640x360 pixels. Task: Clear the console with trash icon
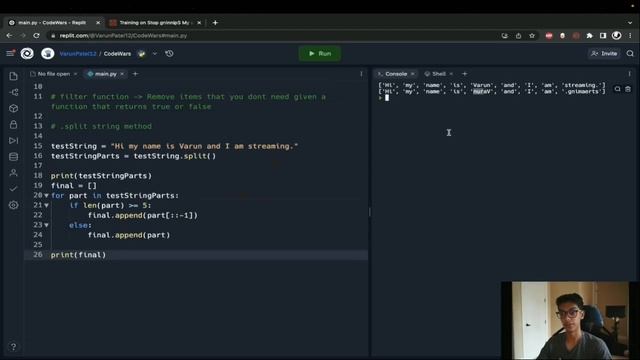(628, 89)
